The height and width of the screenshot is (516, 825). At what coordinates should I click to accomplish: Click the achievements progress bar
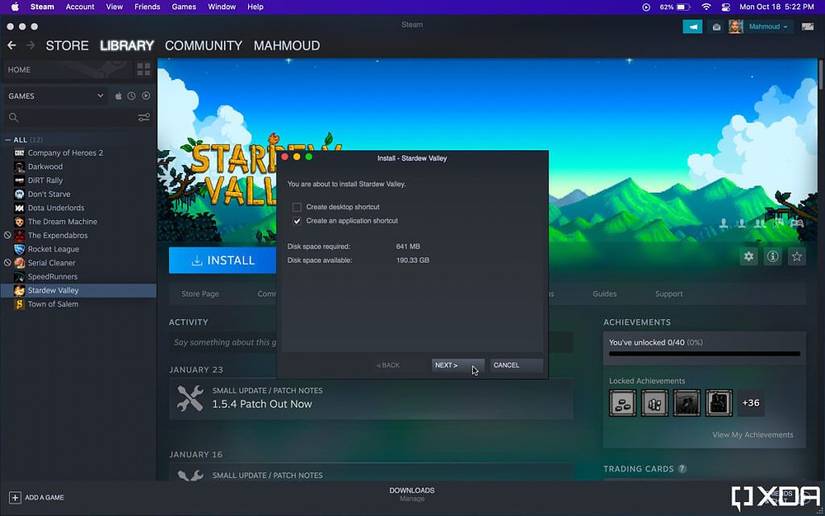(x=705, y=354)
